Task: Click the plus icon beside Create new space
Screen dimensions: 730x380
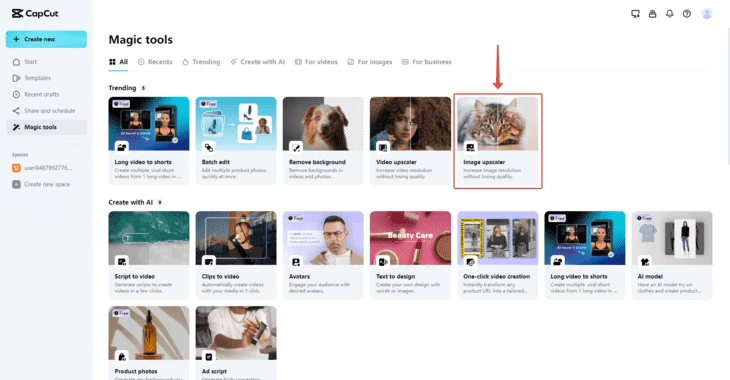Action: [16, 184]
